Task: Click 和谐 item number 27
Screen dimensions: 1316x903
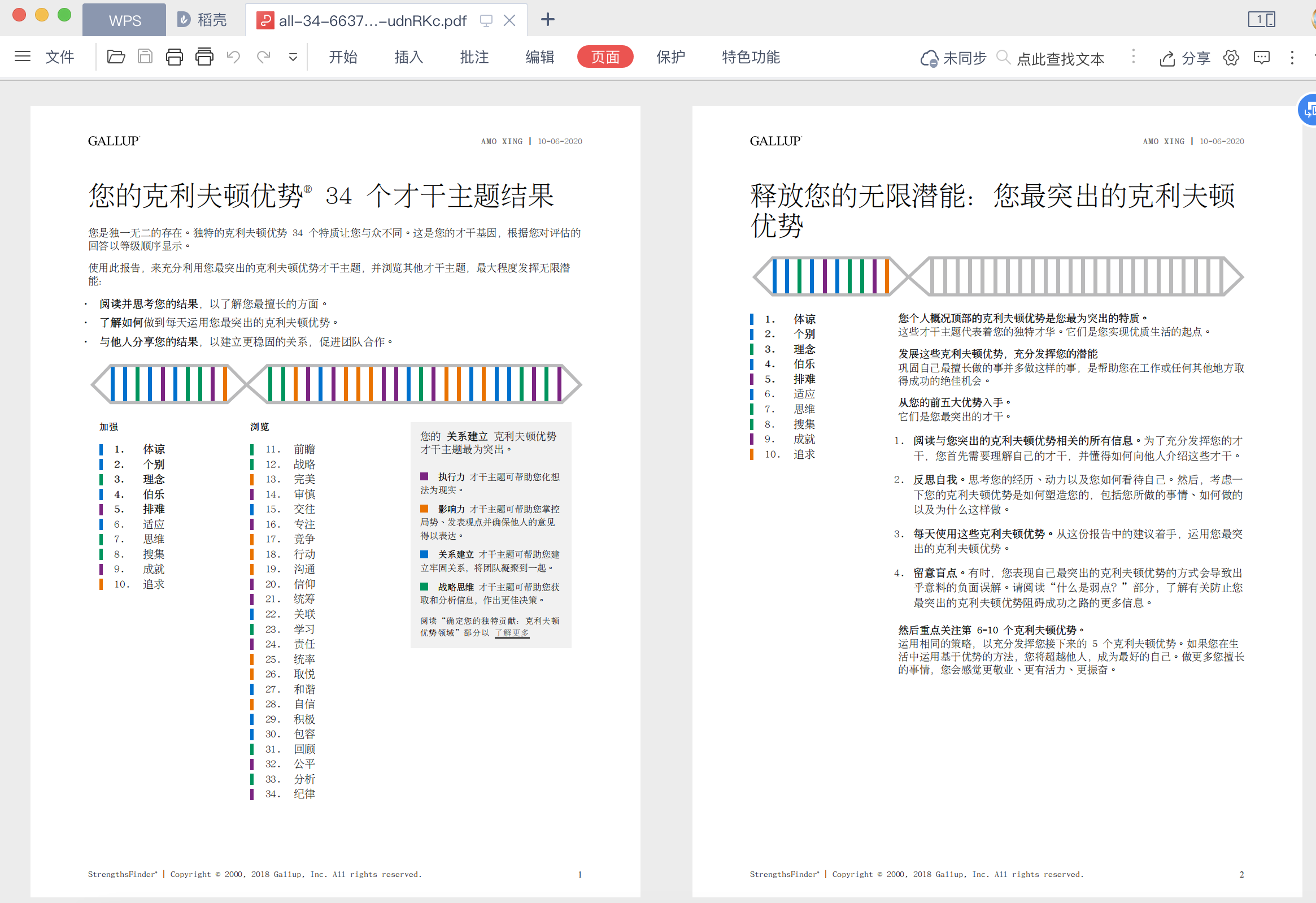Action: coord(304,689)
